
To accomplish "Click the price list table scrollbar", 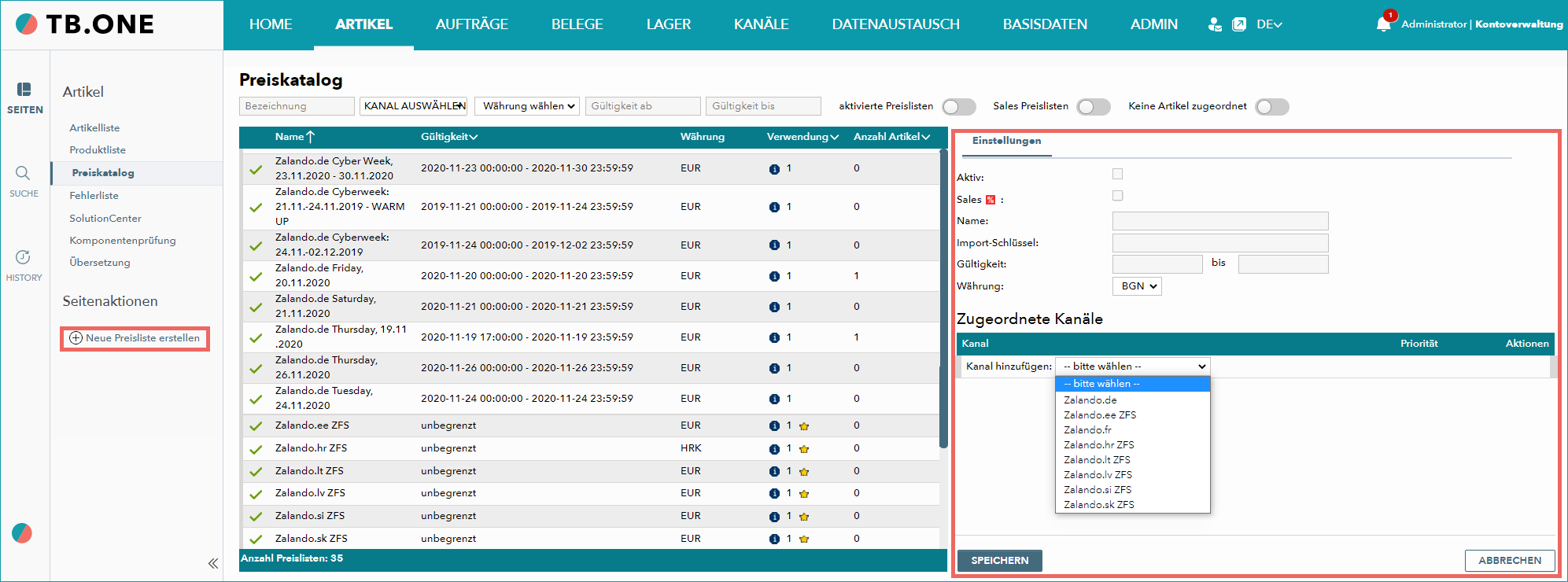I will (943, 299).
